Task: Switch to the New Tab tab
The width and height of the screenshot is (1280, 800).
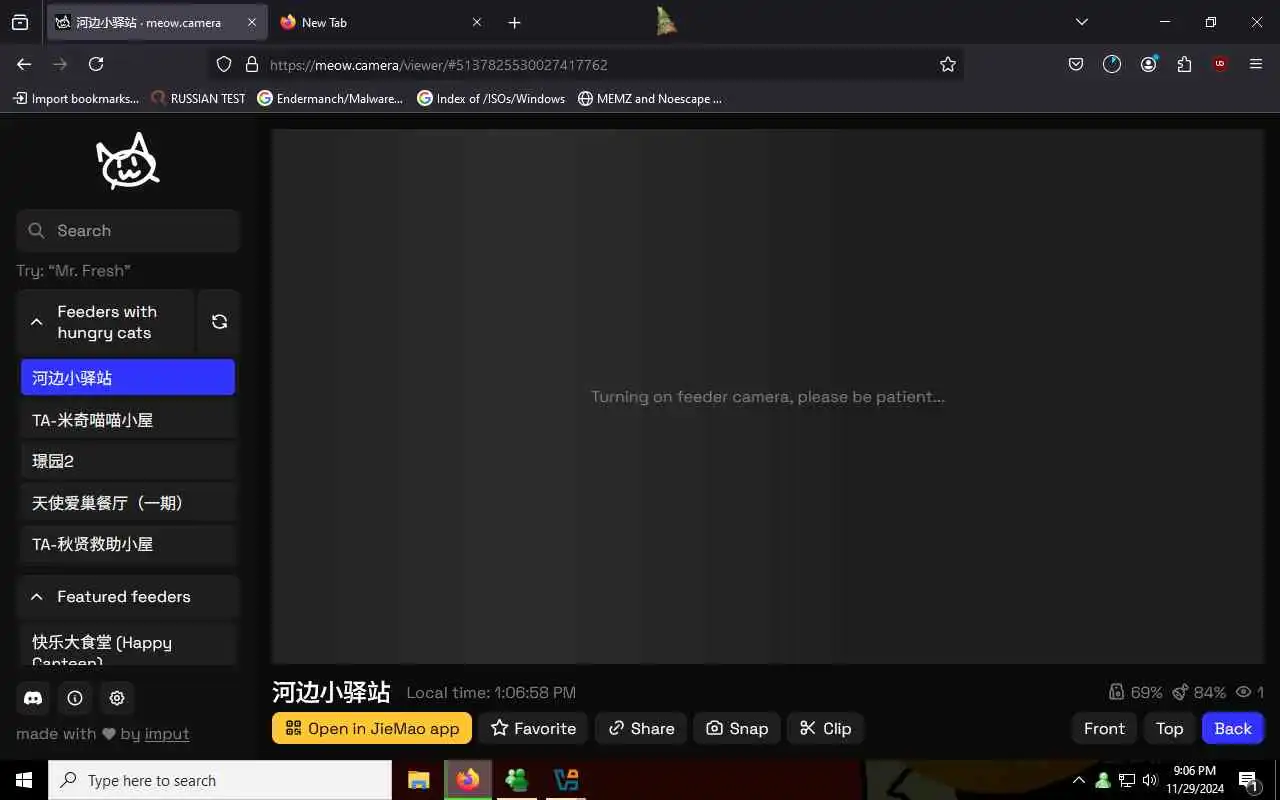Action: pyautogui.click(x=383, y=22)
